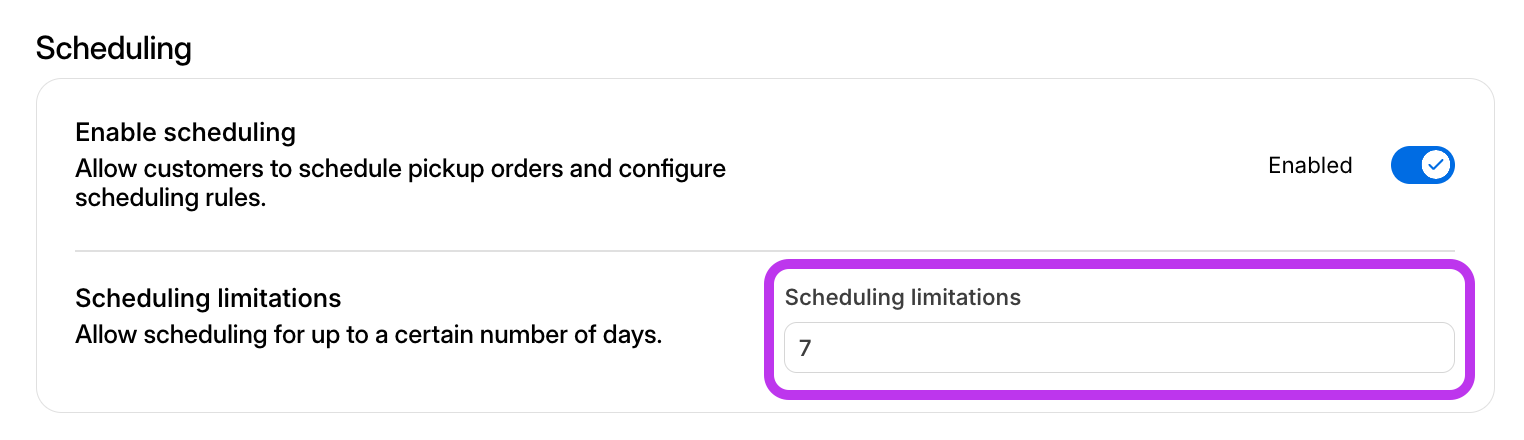1524x440 pixels.
Task: Toggle the Enable scheduling switch off
Action: (1422, 165)
